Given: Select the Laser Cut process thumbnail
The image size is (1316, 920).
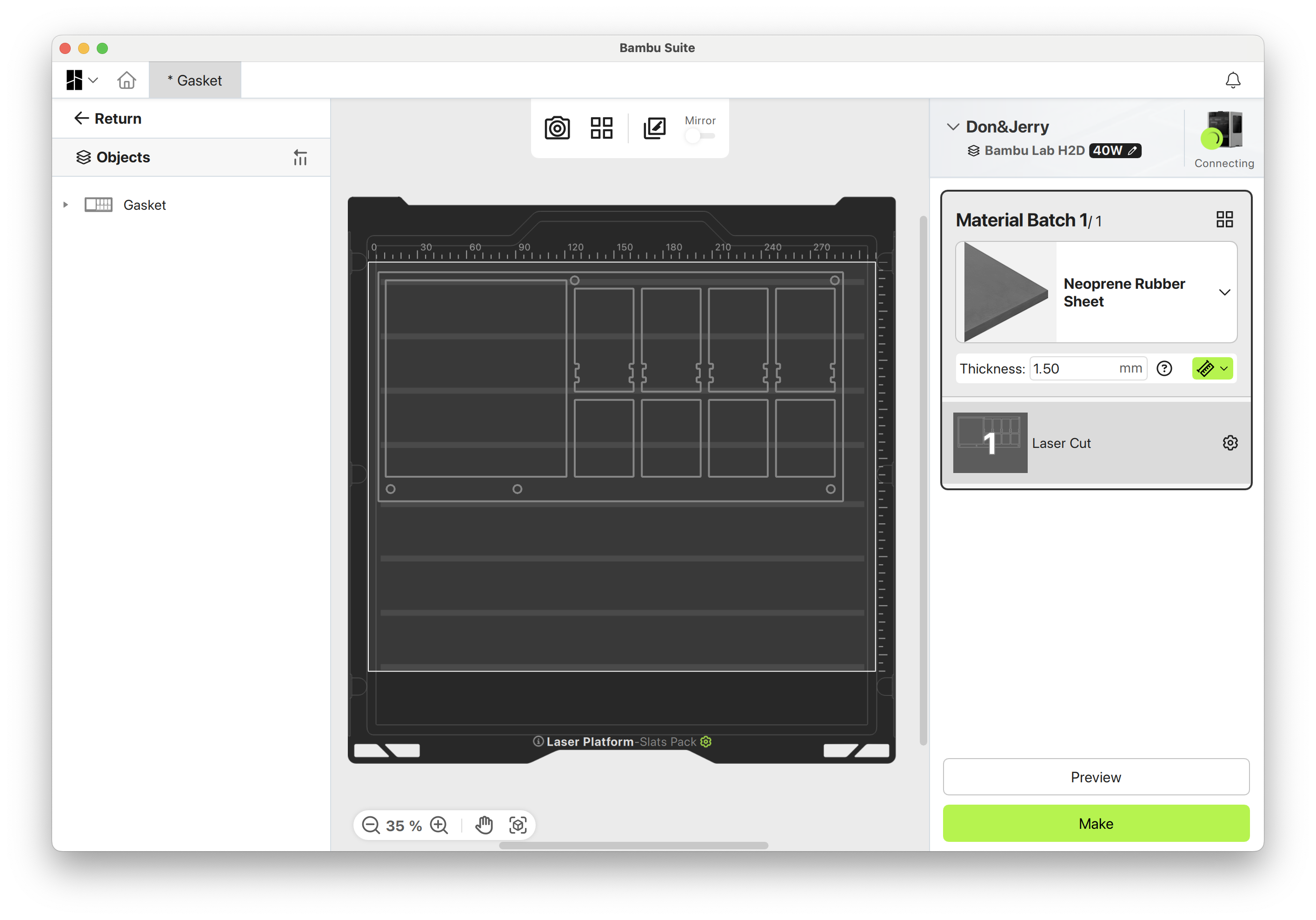Looking at the screenshot, I should (990, 442).
